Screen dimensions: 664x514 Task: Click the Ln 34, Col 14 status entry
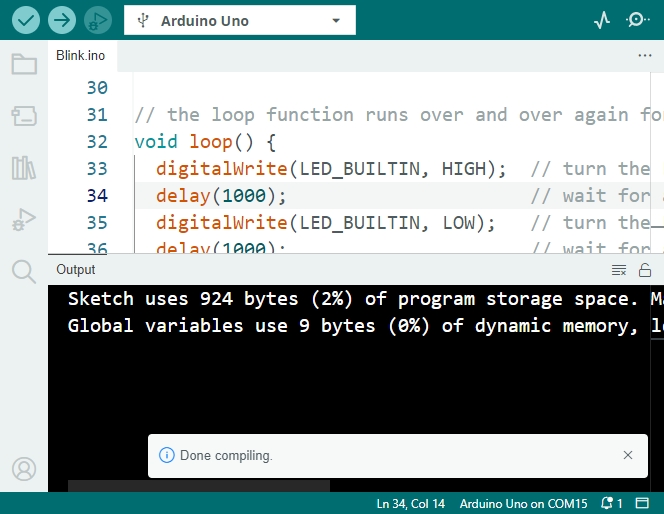point(410,503)
